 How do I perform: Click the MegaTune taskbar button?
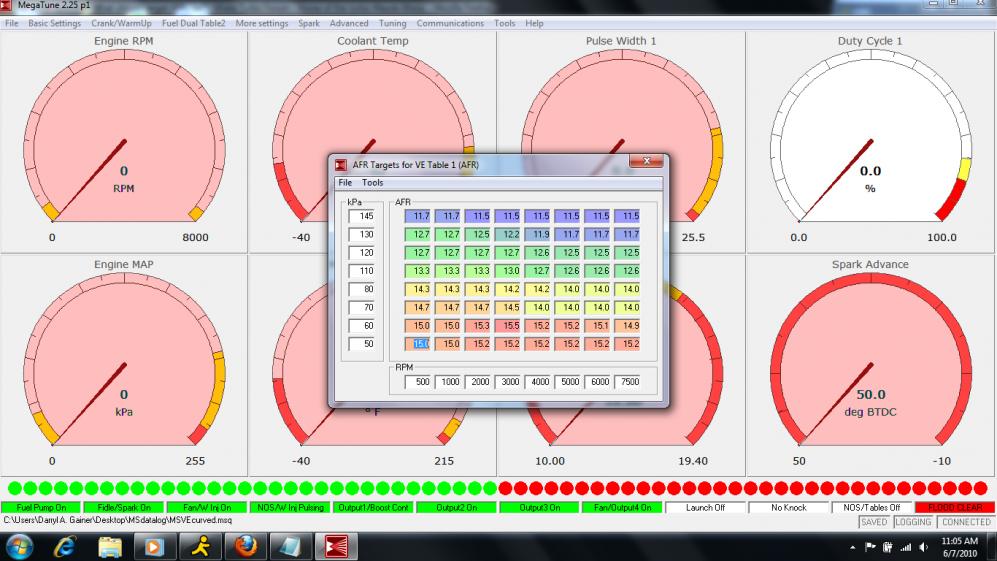336,547
